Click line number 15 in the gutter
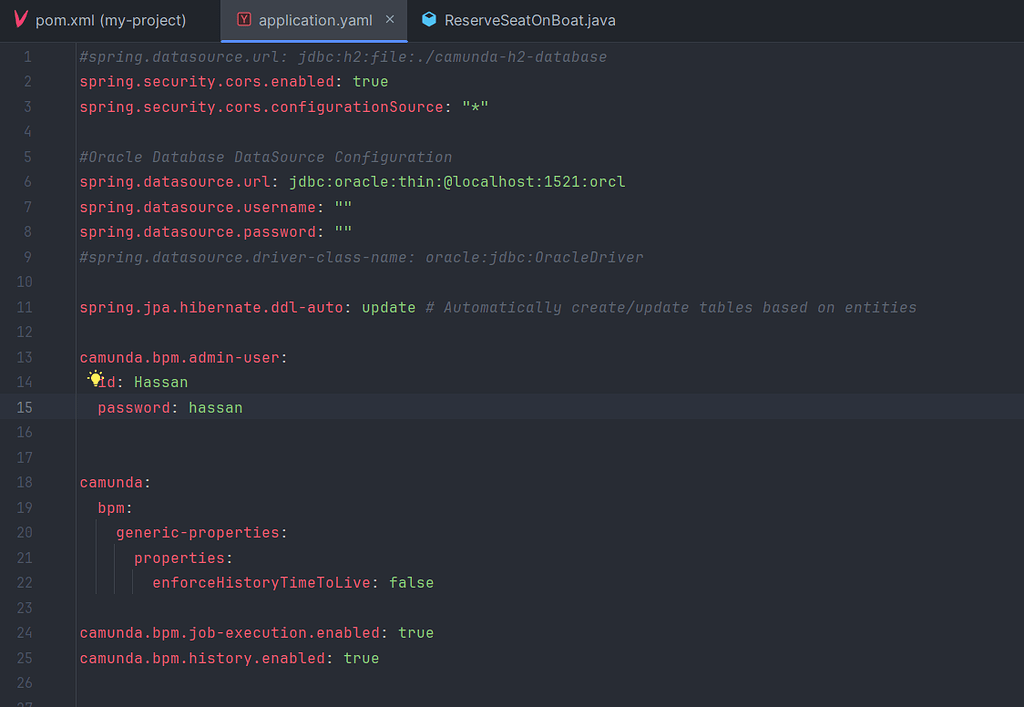The height and width of the screenshot is (707, 1024). point(24,408)
